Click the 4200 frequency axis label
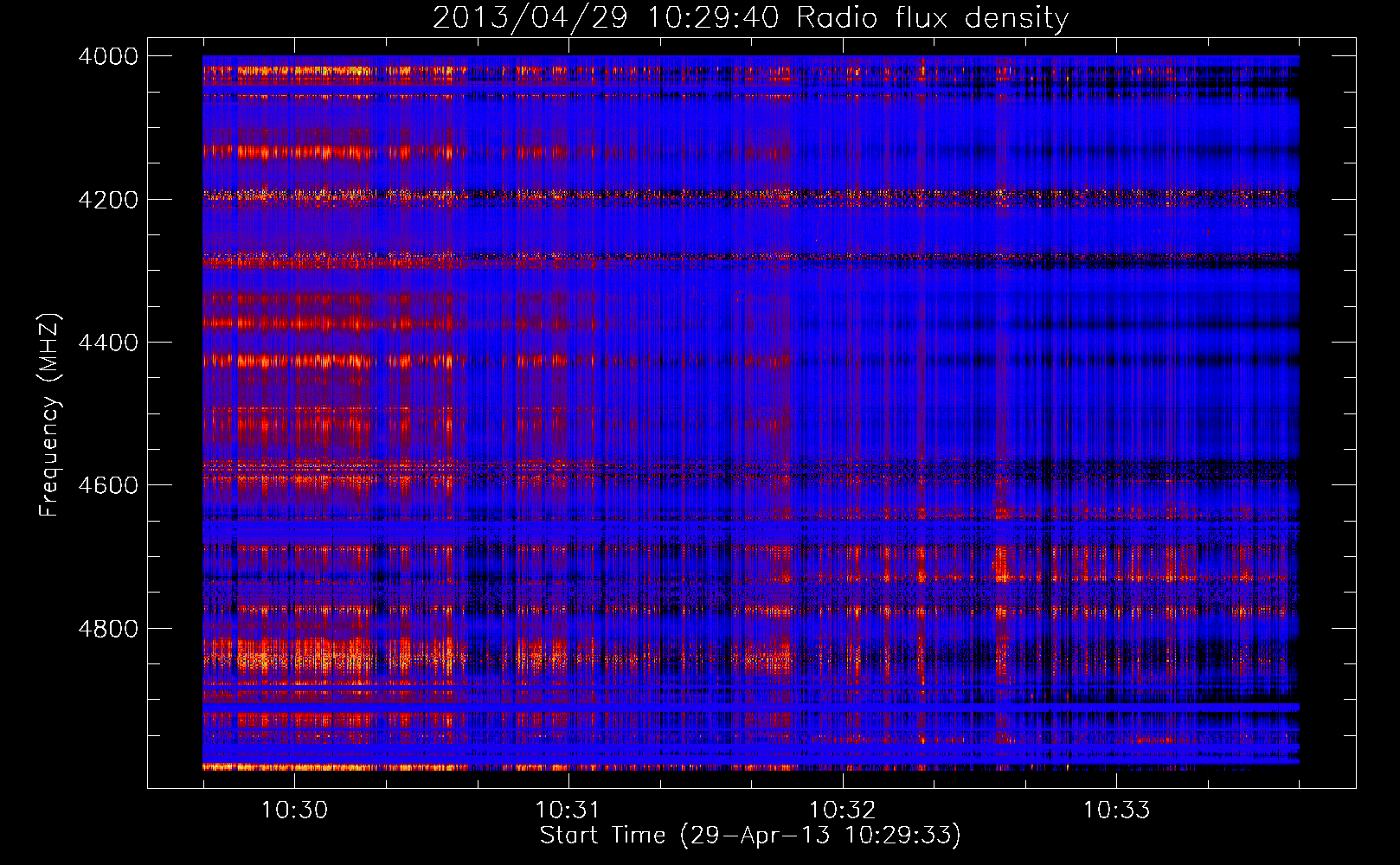This screenshot has width=1400, height=865. (108, 200)
